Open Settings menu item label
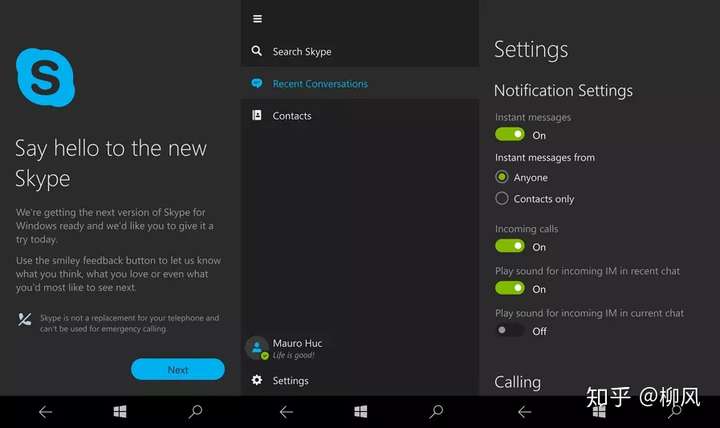Viewport: 720px width, 428px height. (291, 381)
